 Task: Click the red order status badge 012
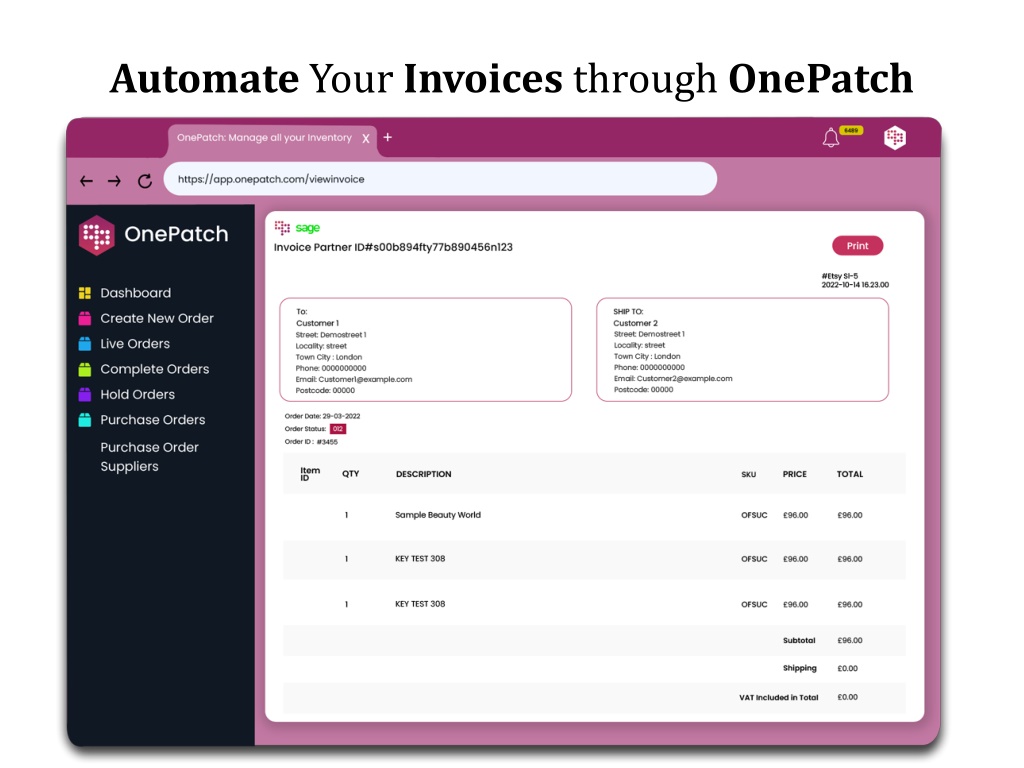338,429
